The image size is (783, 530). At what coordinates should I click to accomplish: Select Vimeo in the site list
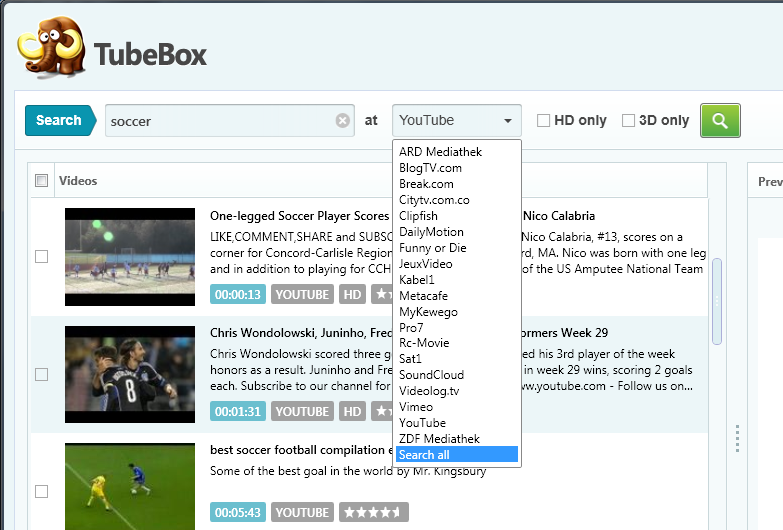click(x=416, y=407)
